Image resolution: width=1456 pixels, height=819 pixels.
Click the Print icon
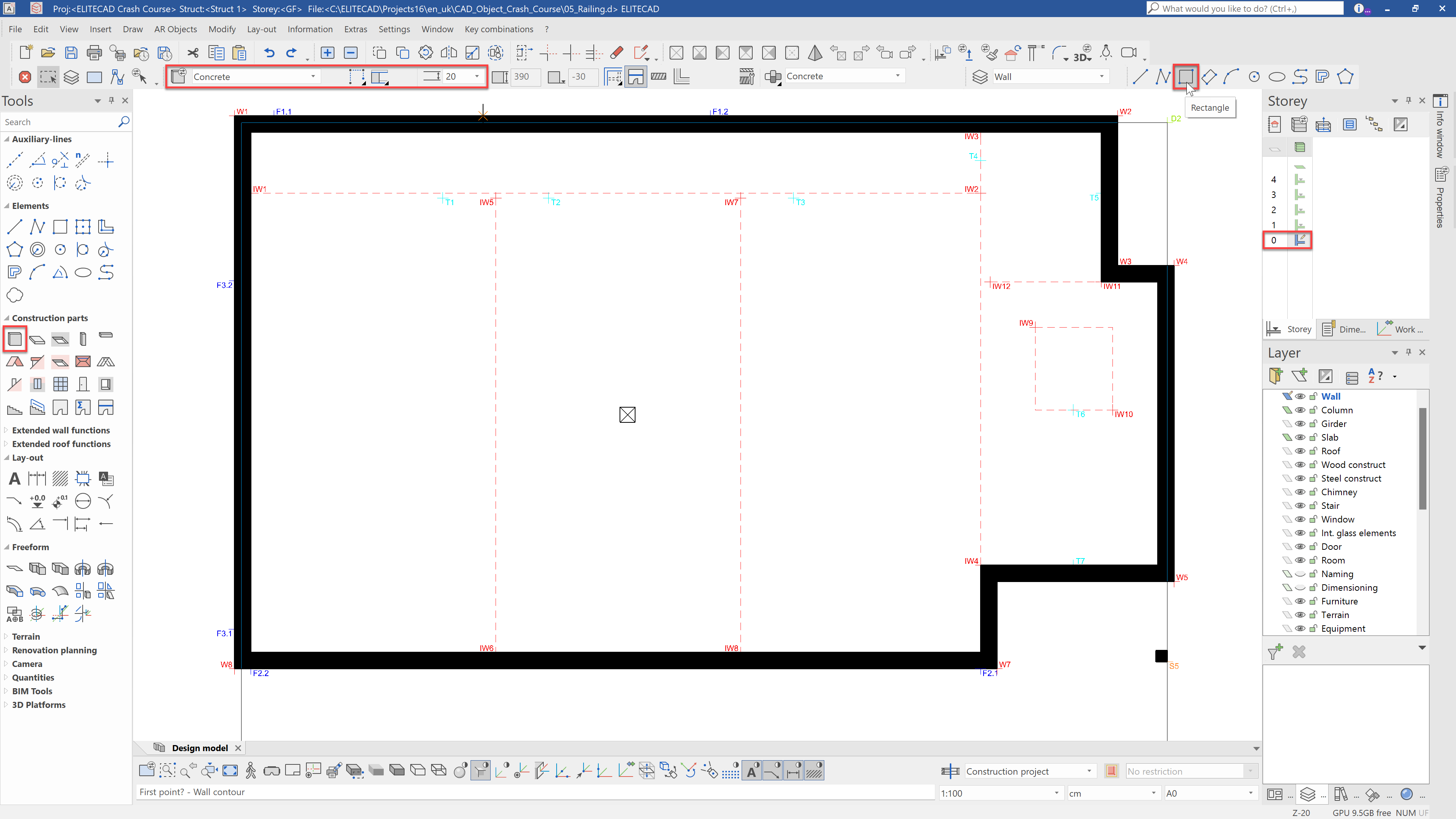[x=94, y=53]
